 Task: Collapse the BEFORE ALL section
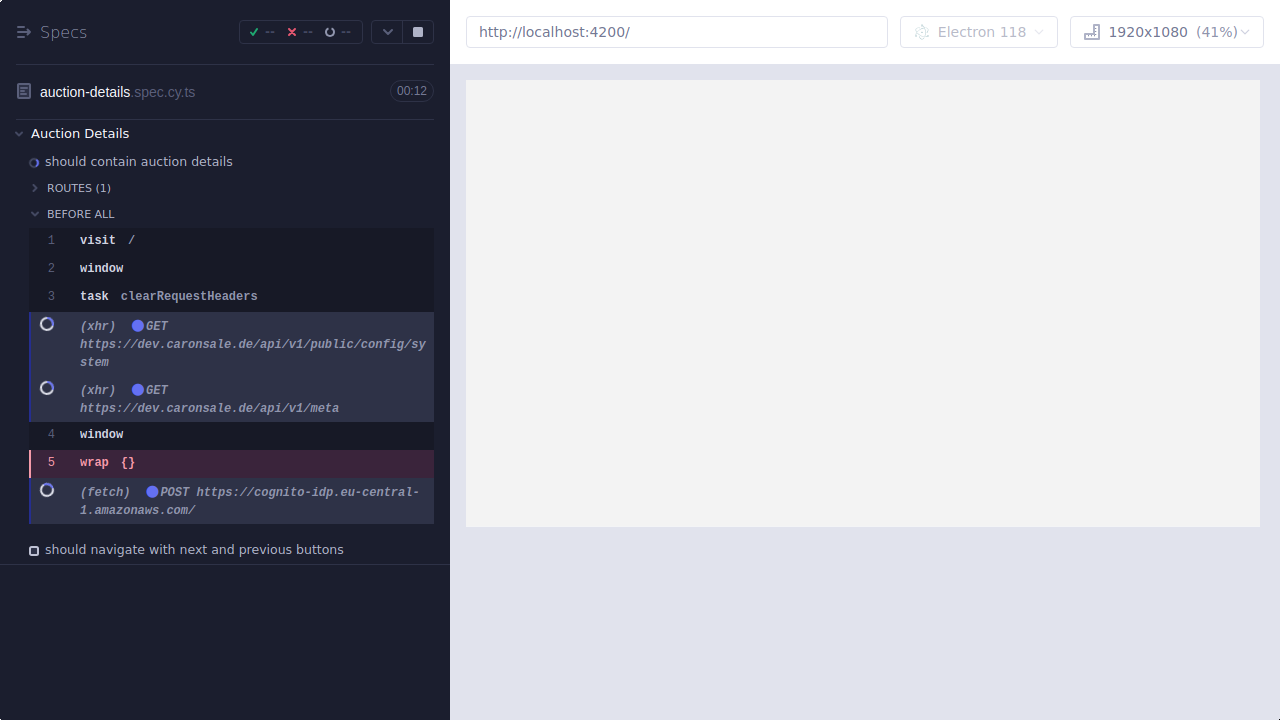pyautogui.click(x=35, y=213)
